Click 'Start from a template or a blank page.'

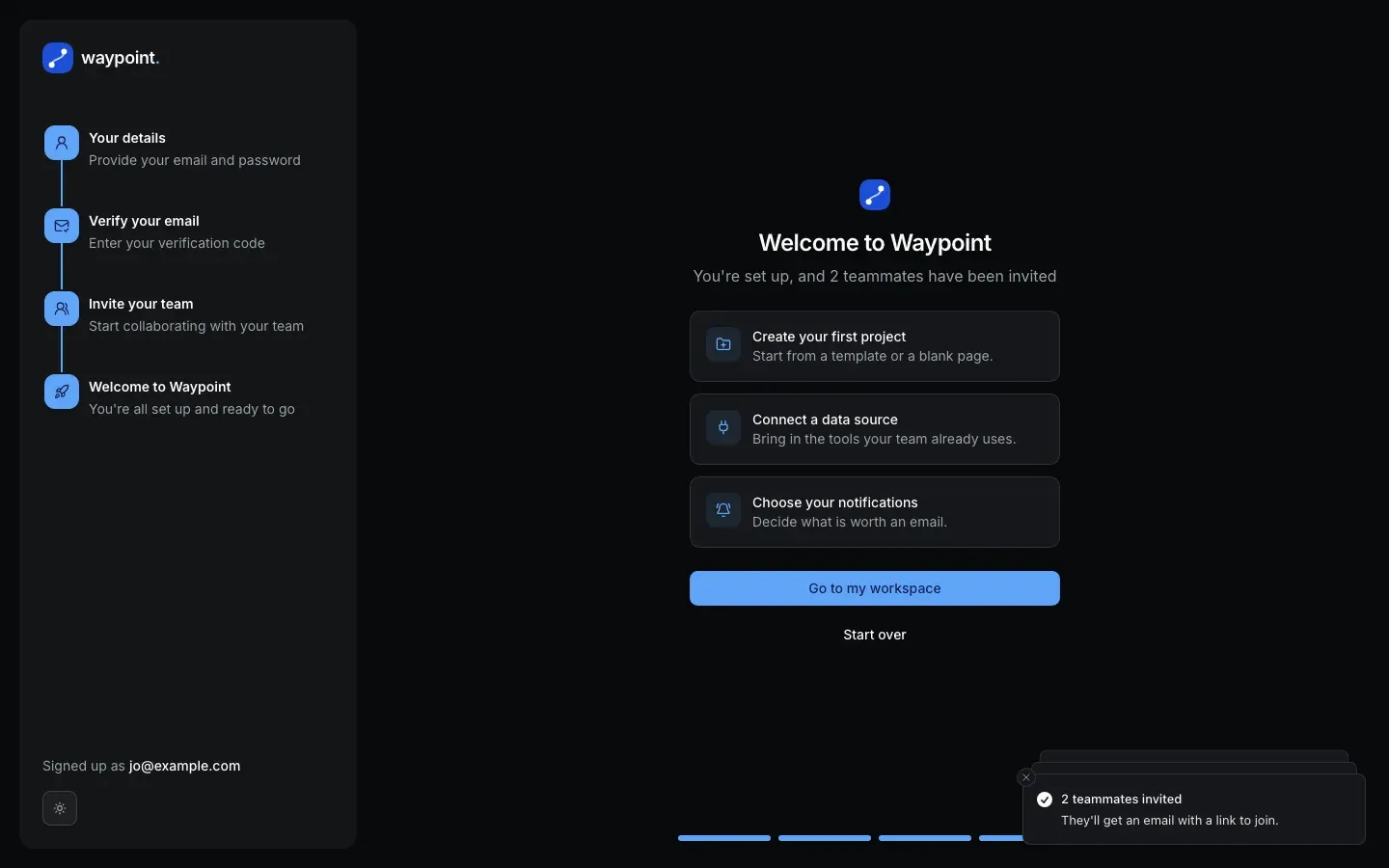click(873, 356)
